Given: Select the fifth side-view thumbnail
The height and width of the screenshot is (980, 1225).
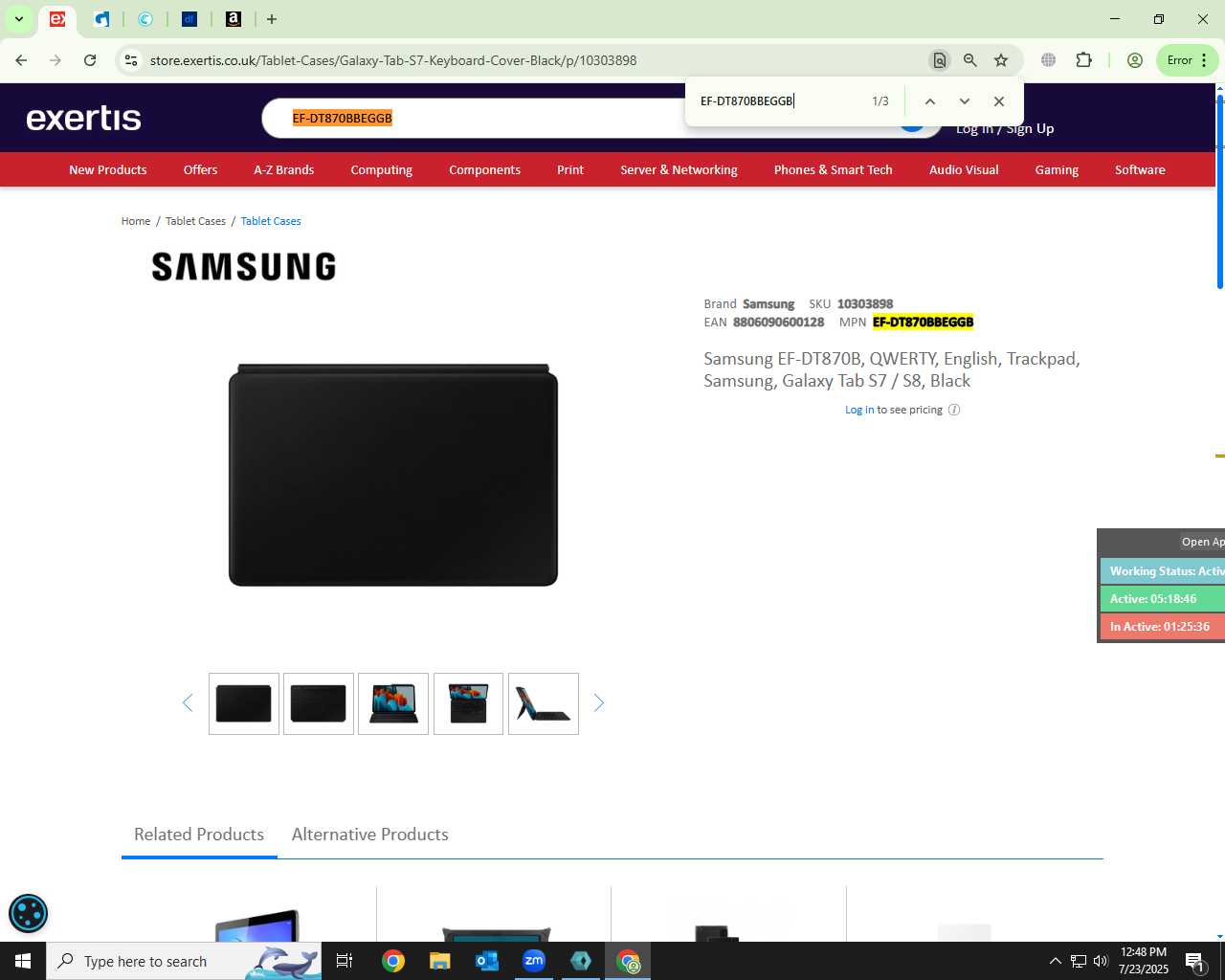Looking at the screenshot, I should 544,704.
